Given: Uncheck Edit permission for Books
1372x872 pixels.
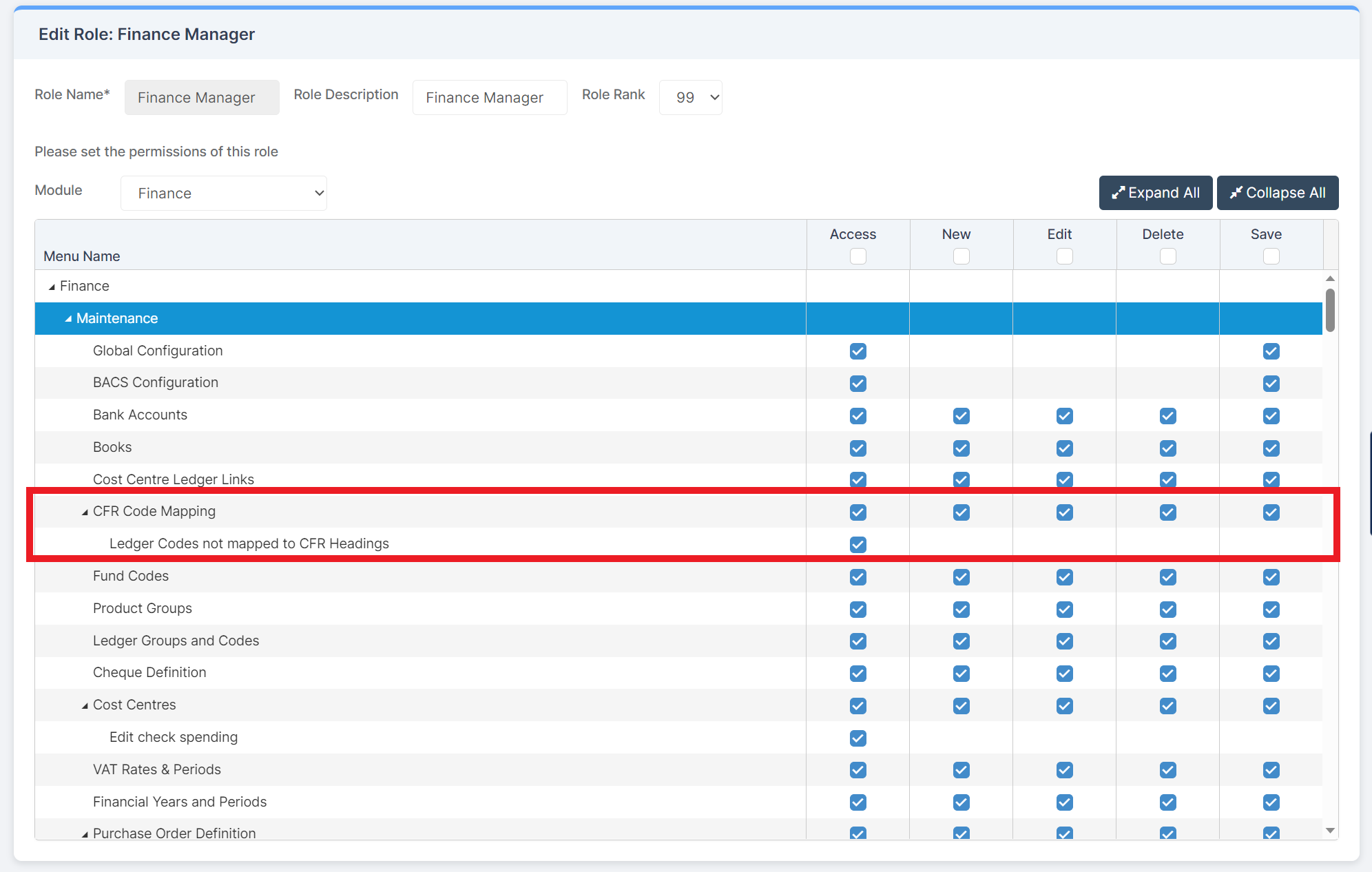Looking at the screenshot, I should [x=1064, y=448].
